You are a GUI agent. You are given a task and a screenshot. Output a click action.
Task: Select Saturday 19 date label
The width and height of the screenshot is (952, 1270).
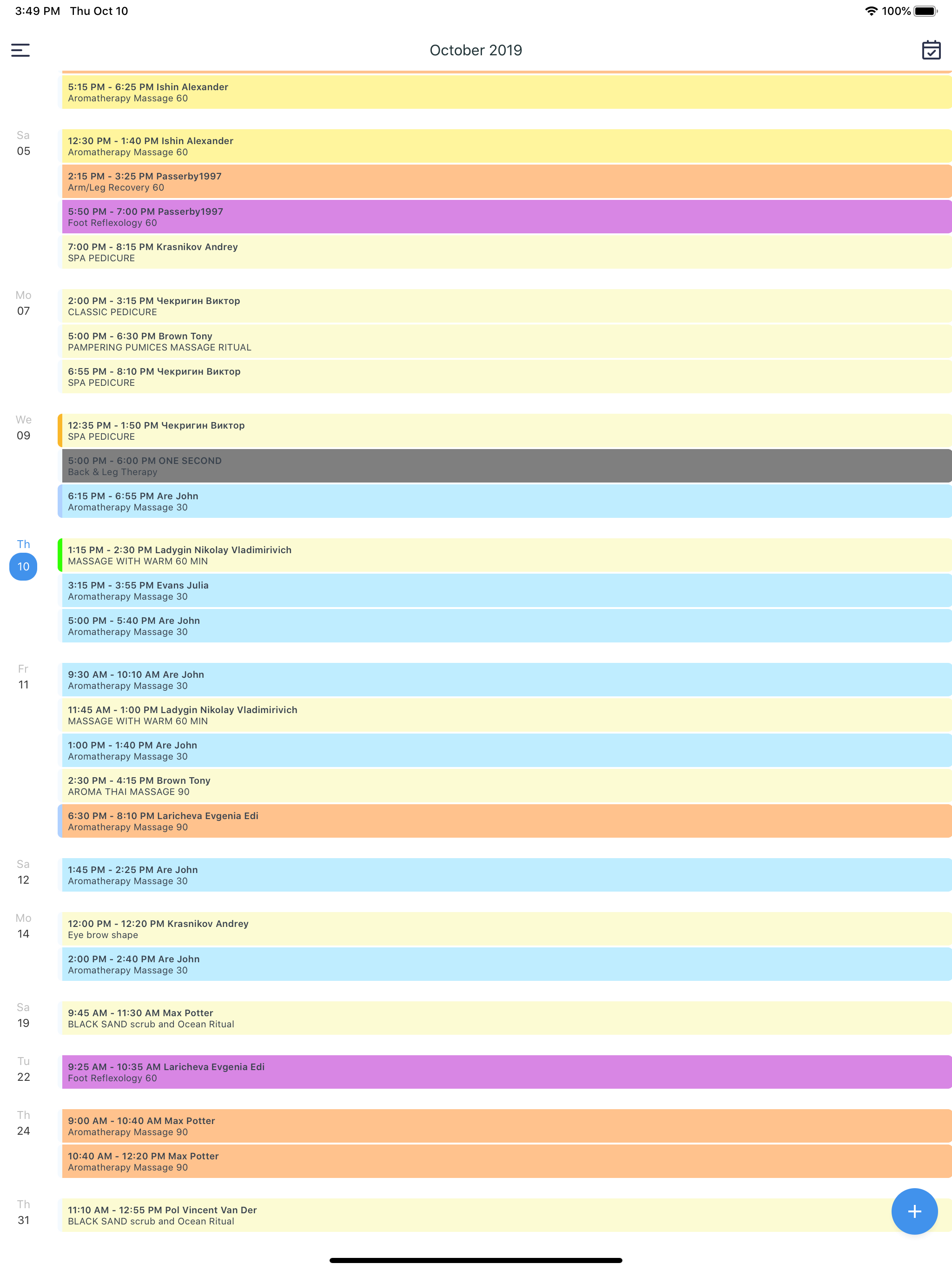coord(23,1015)
